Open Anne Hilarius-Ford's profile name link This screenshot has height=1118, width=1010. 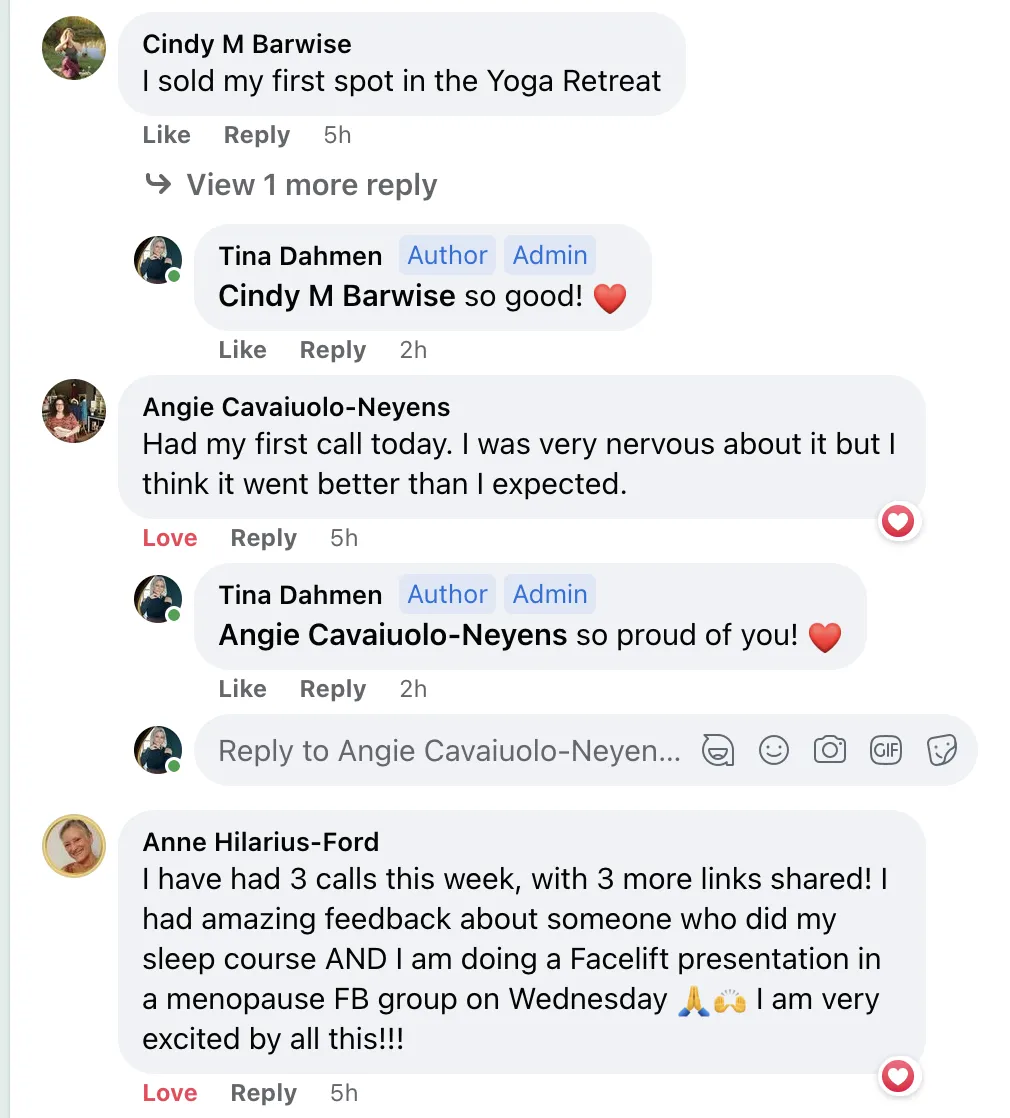[260, 842]
